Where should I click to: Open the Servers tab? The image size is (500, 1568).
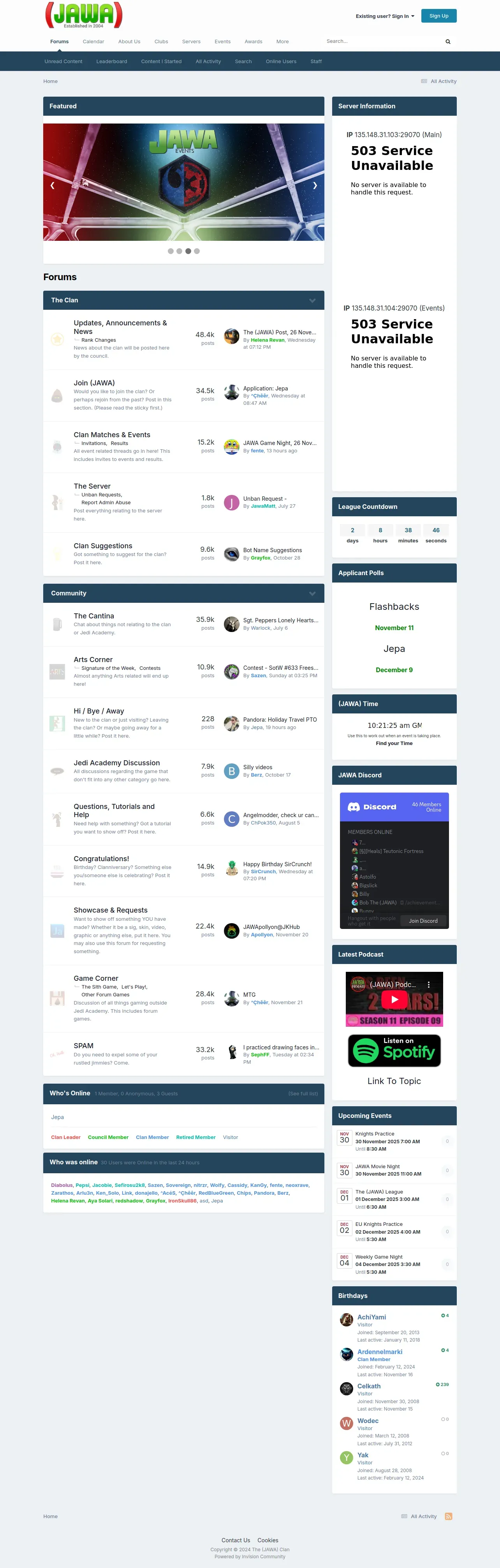191,42
